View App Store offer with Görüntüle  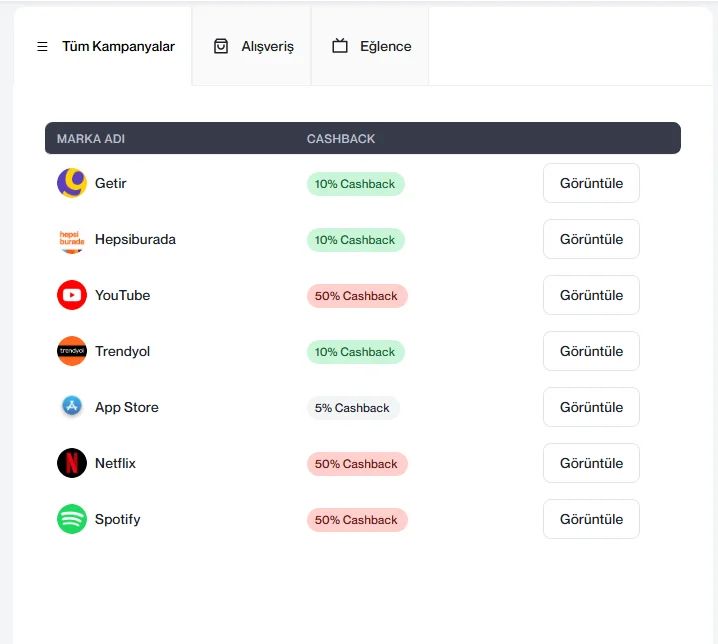coord(591,407)
